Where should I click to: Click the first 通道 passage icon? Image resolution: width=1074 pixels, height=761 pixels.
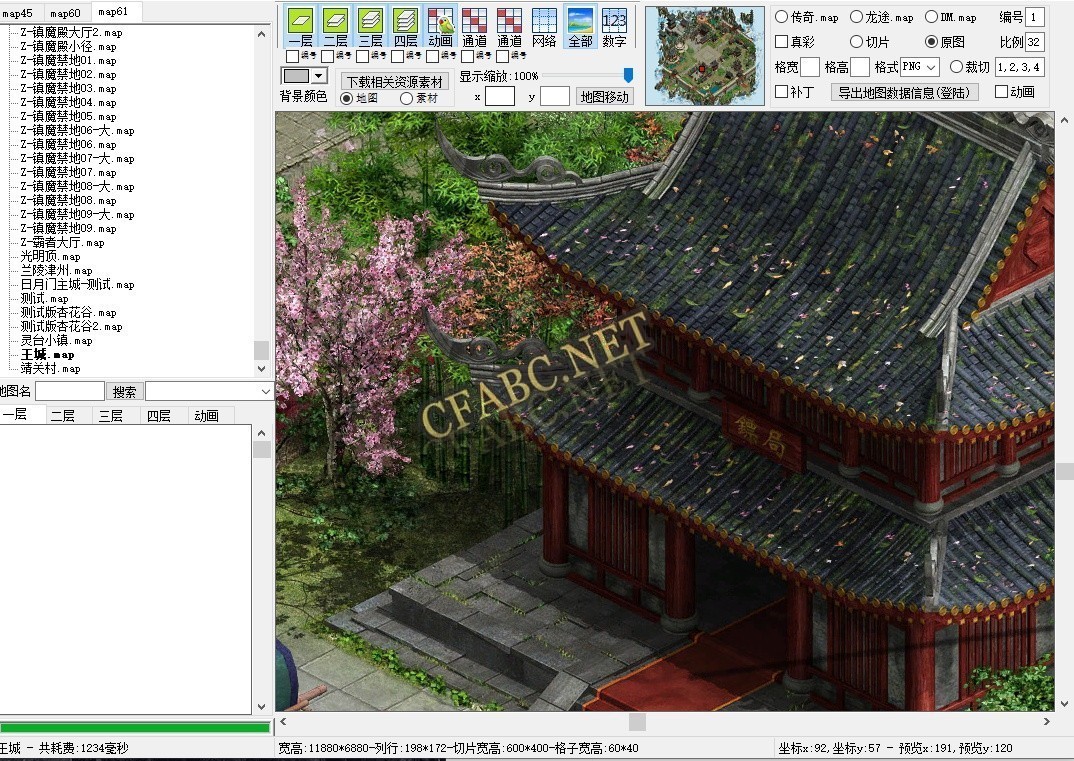tap(475, 27)
